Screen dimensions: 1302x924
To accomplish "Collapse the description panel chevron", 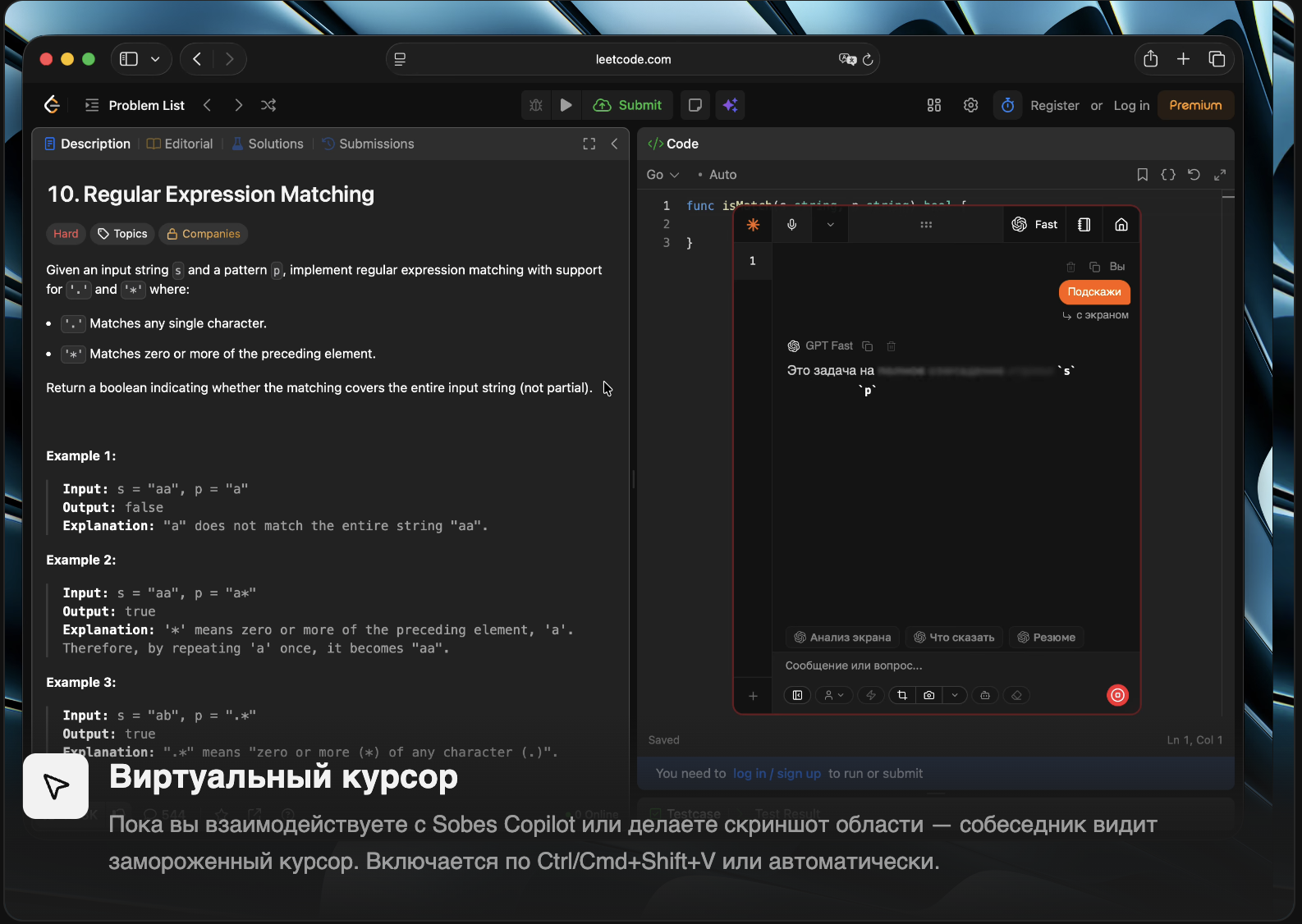I will pyautogui.click(x=614, y=144).
